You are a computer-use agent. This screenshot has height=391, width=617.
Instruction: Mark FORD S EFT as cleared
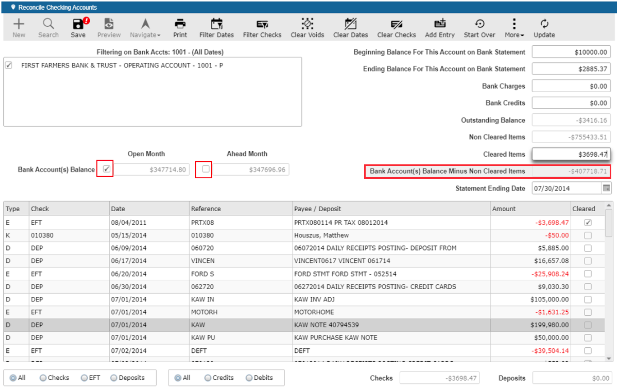coord(588,274)
